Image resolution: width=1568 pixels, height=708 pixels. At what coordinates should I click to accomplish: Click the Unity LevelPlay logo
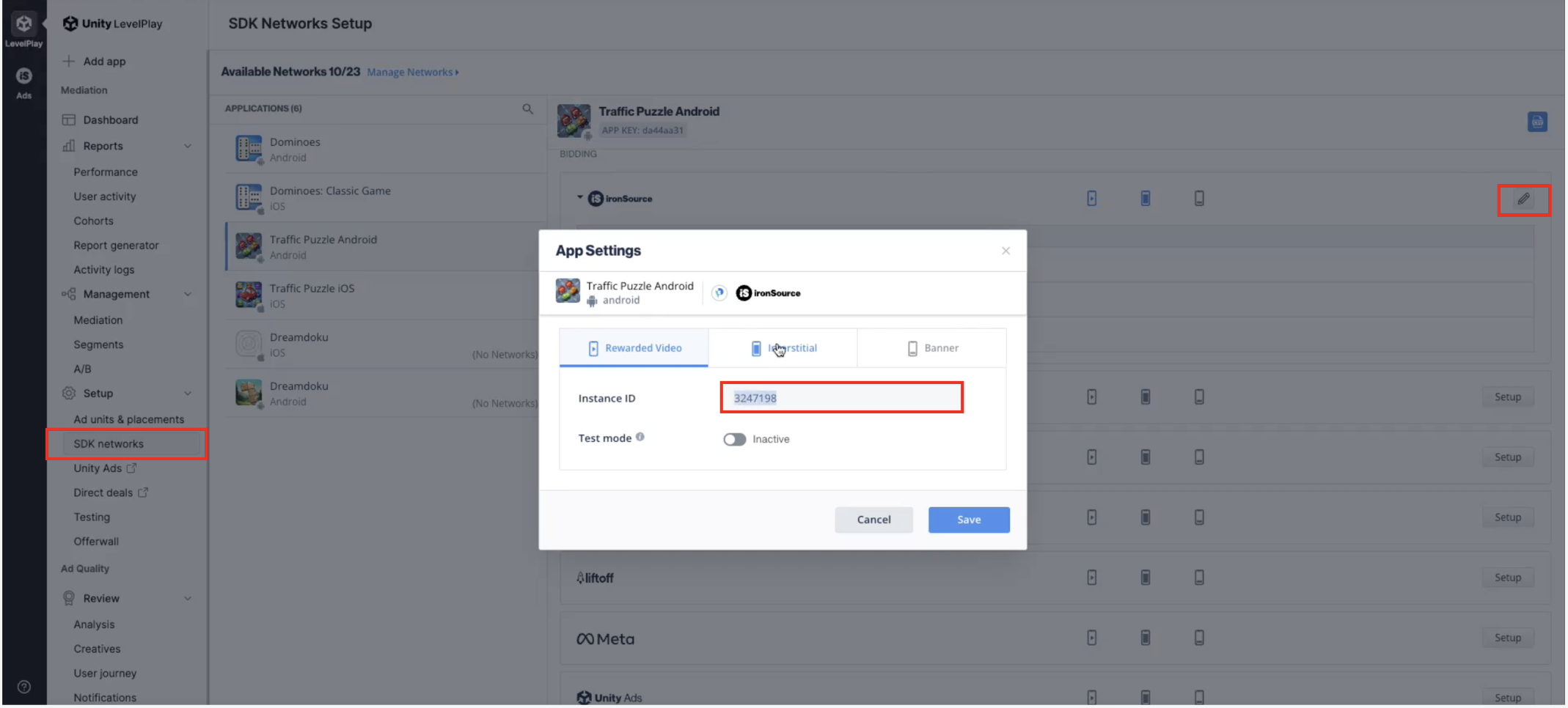[112, 23]
